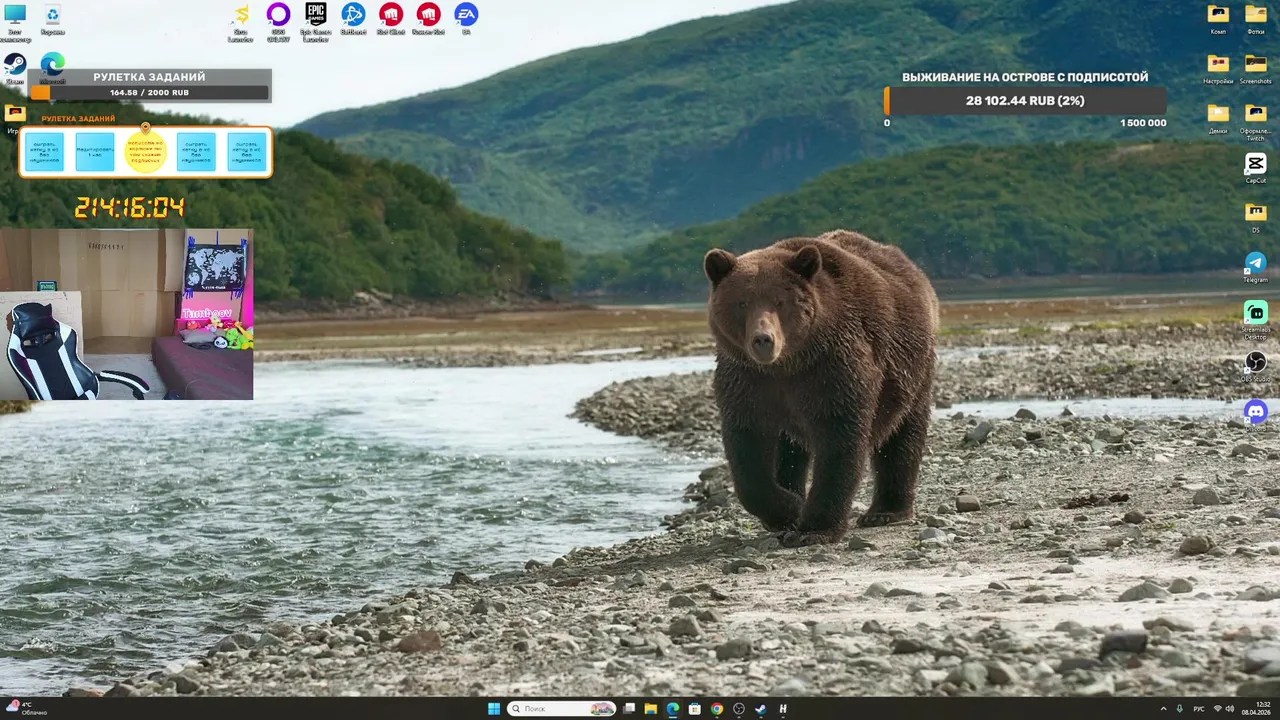Open the Telegram desktop shortcut

[1256, 267]
